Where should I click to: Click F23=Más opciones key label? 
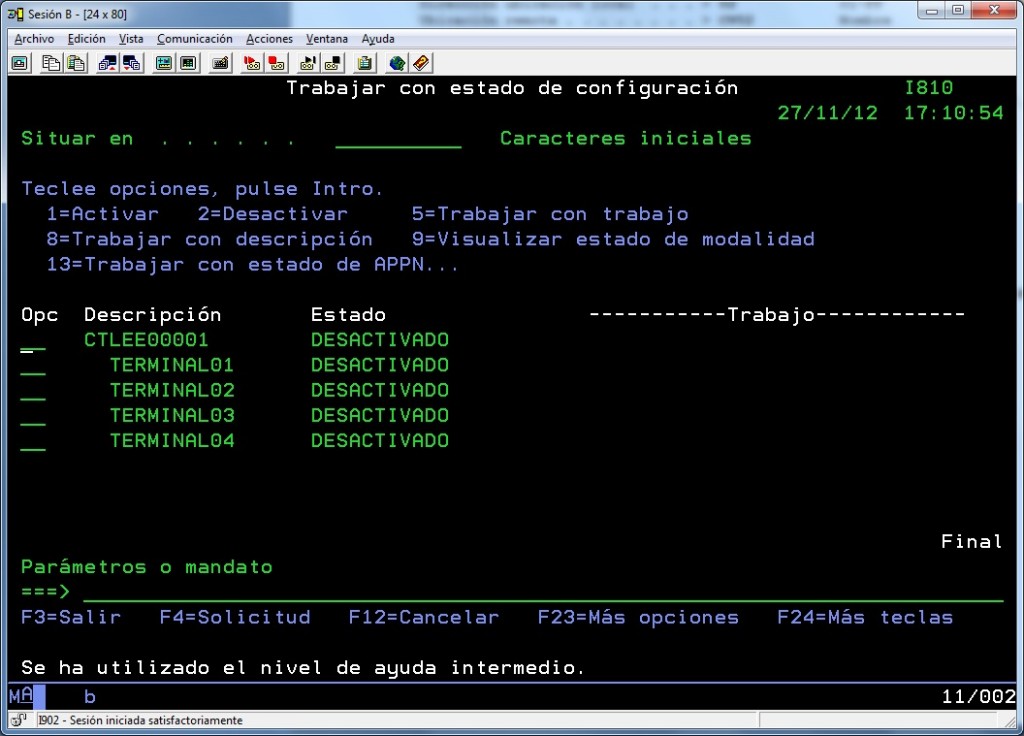[638, 617]
